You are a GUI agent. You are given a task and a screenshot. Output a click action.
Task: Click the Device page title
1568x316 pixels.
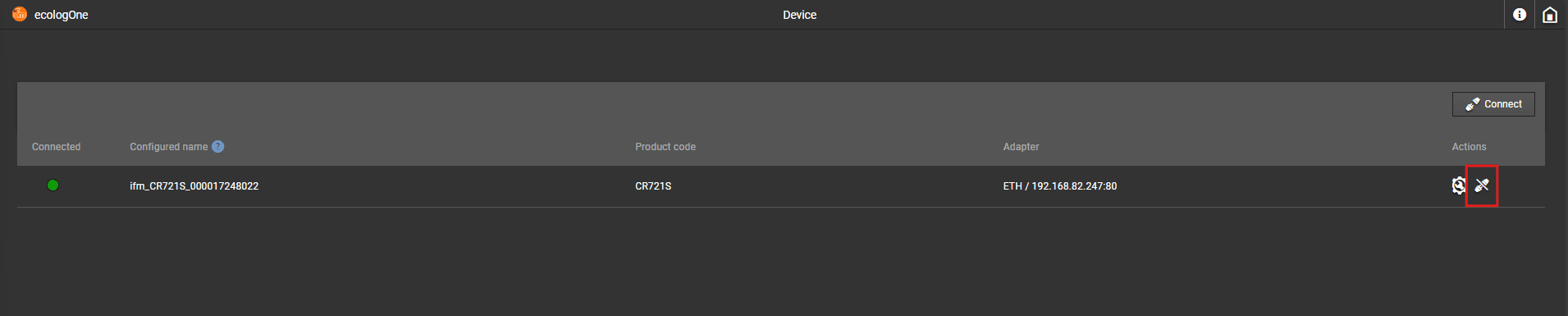pos(799,15)
